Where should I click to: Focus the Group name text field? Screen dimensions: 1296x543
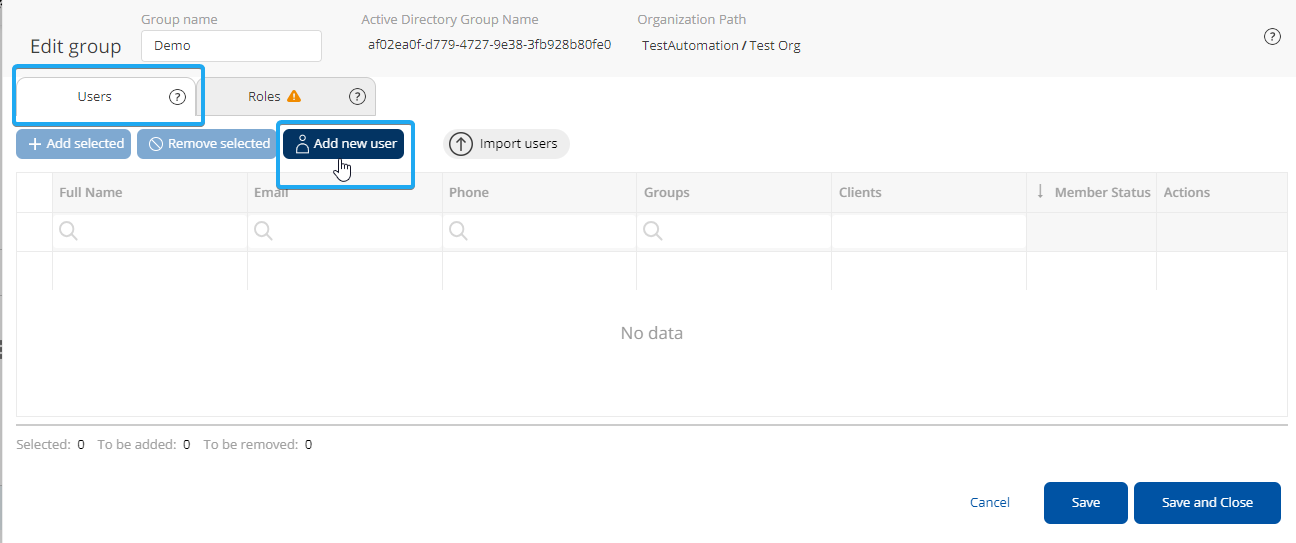[231, 46]
